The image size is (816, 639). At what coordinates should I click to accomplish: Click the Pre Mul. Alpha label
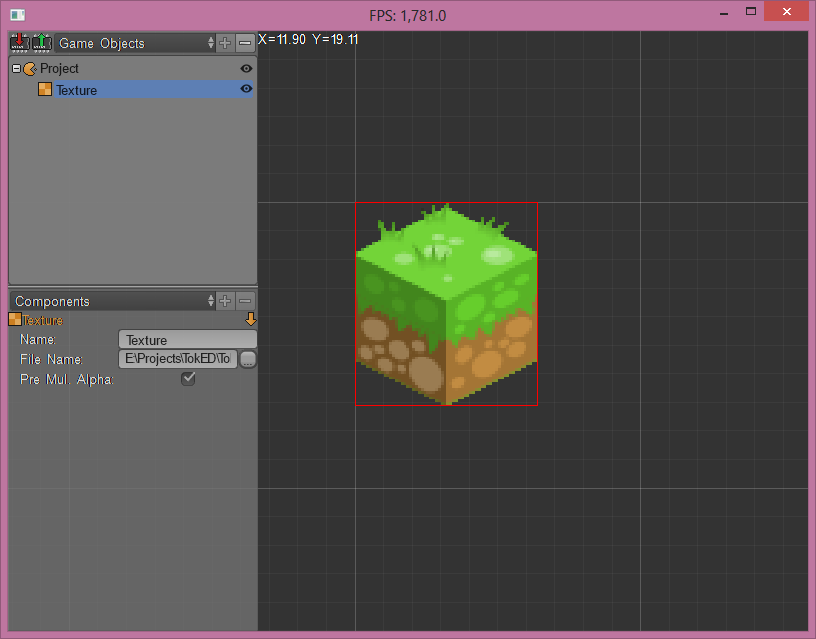pos(67,379)
